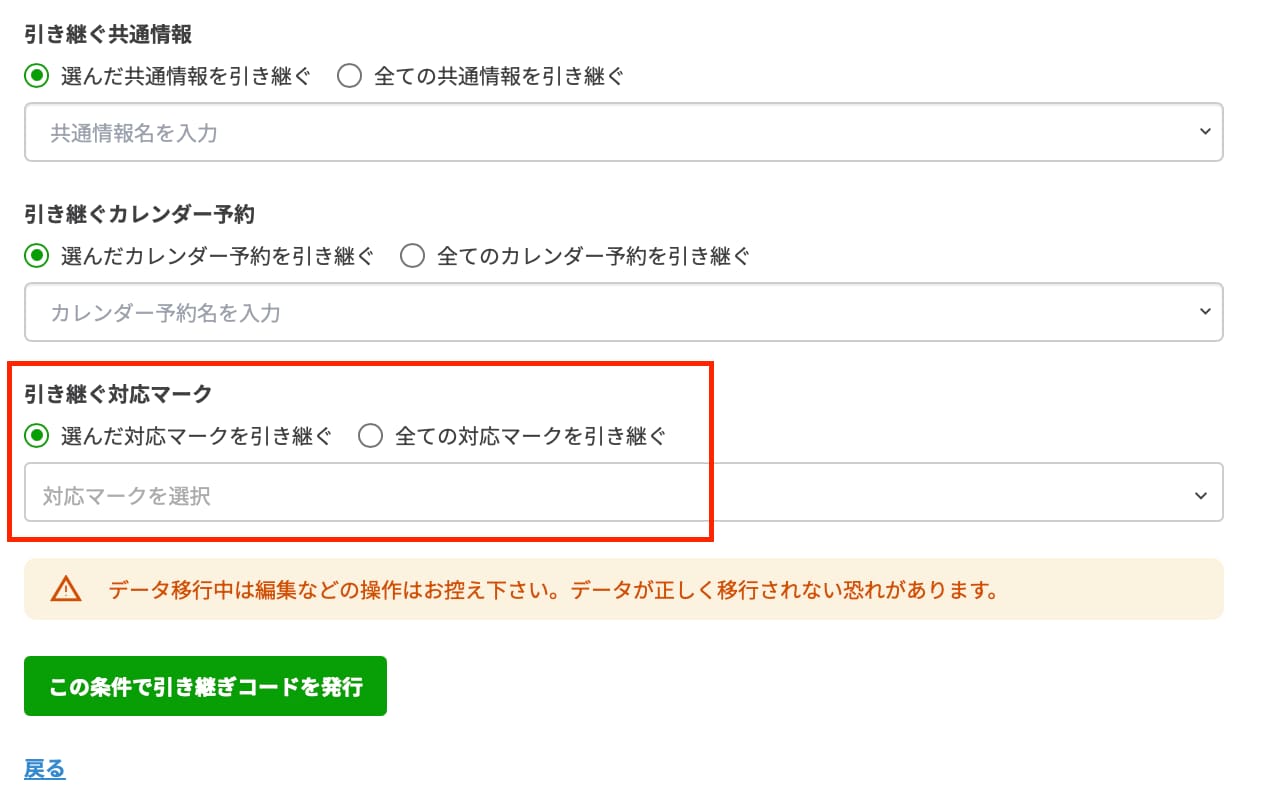This screenshot has width=1262, height=806.
Task: Select 全ての対応マークを引き継ぐ option
Action: 370,435
